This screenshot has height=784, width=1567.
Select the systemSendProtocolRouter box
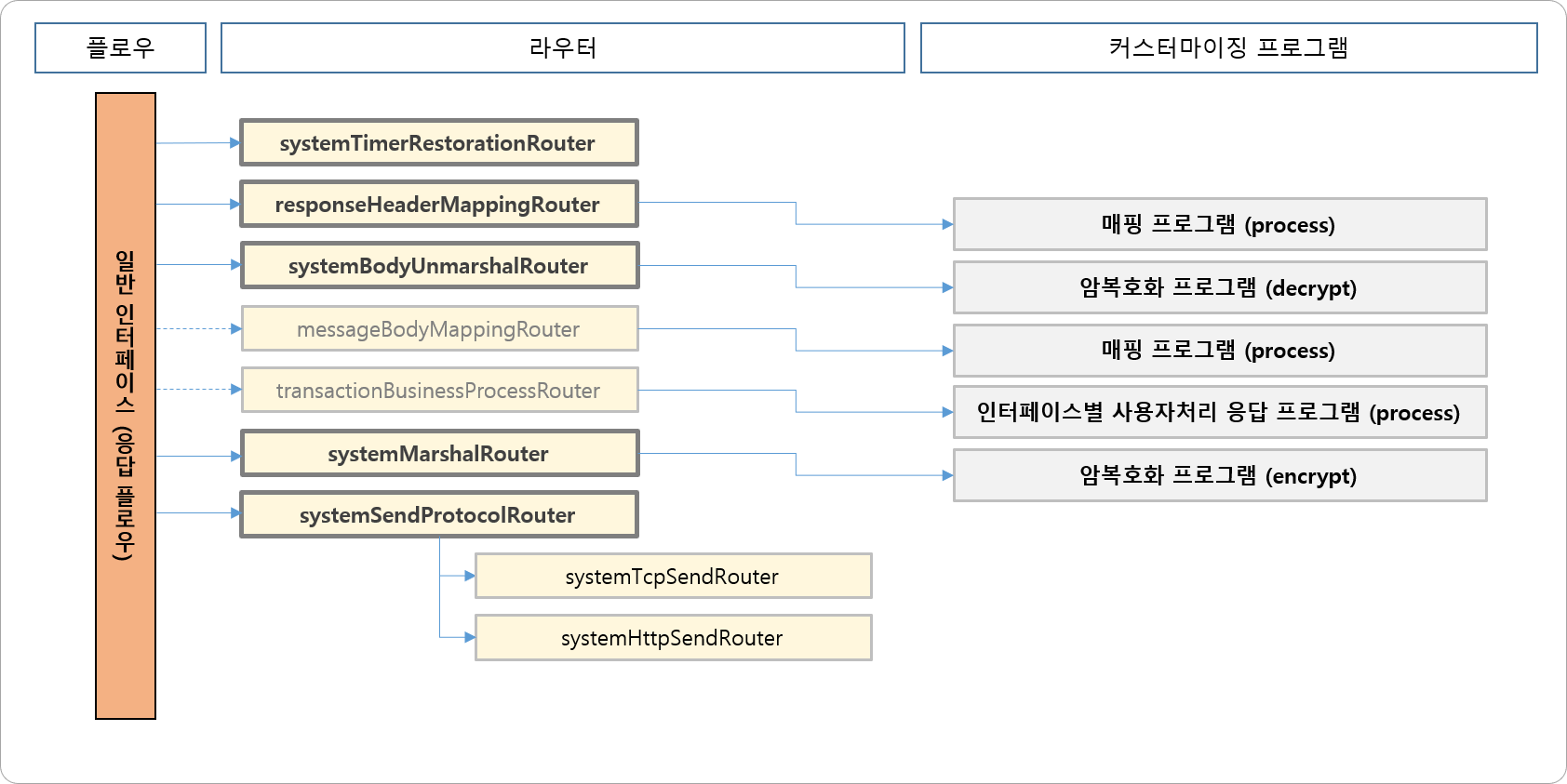439,514
